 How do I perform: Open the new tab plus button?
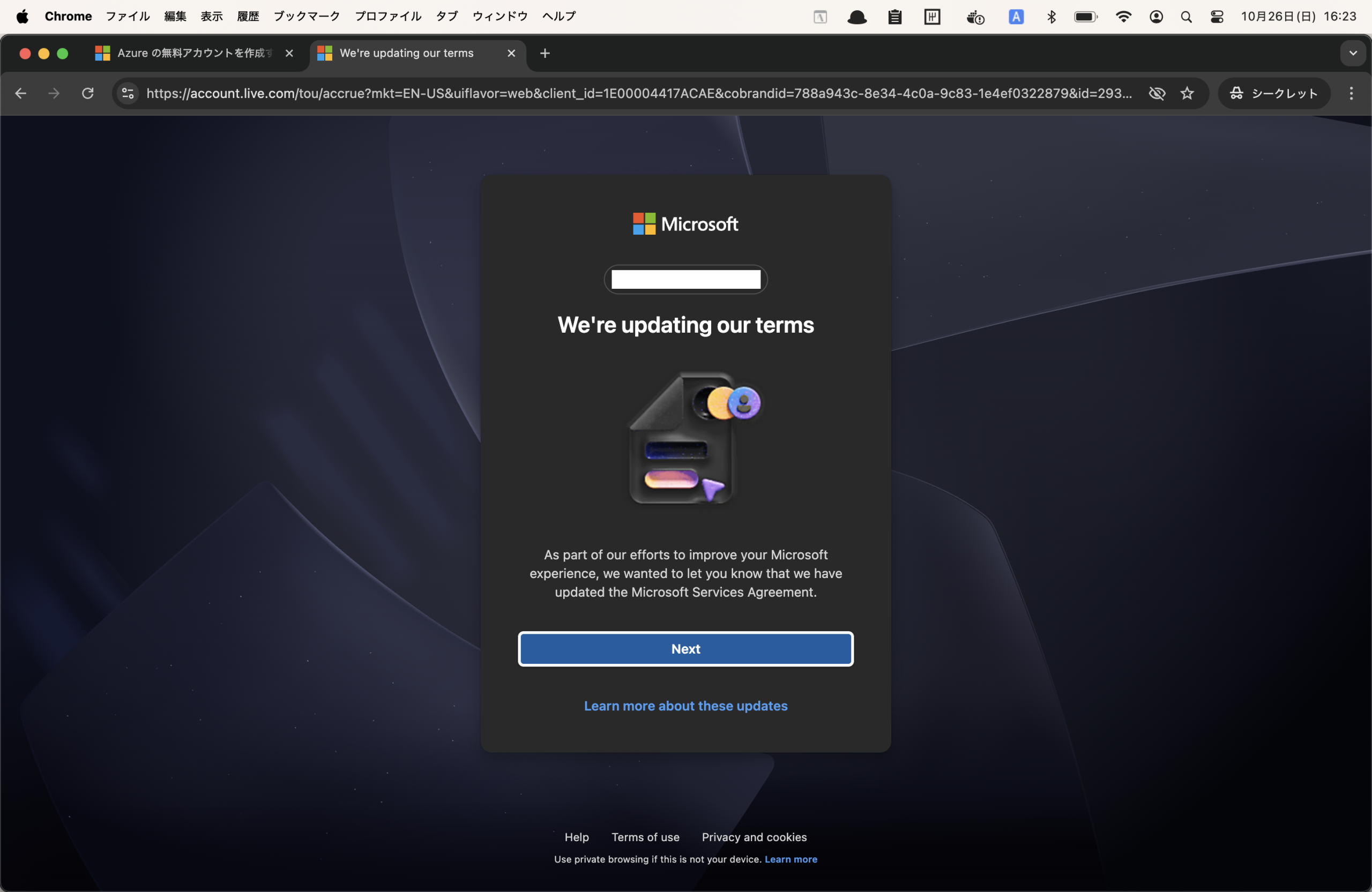[545, 54]
